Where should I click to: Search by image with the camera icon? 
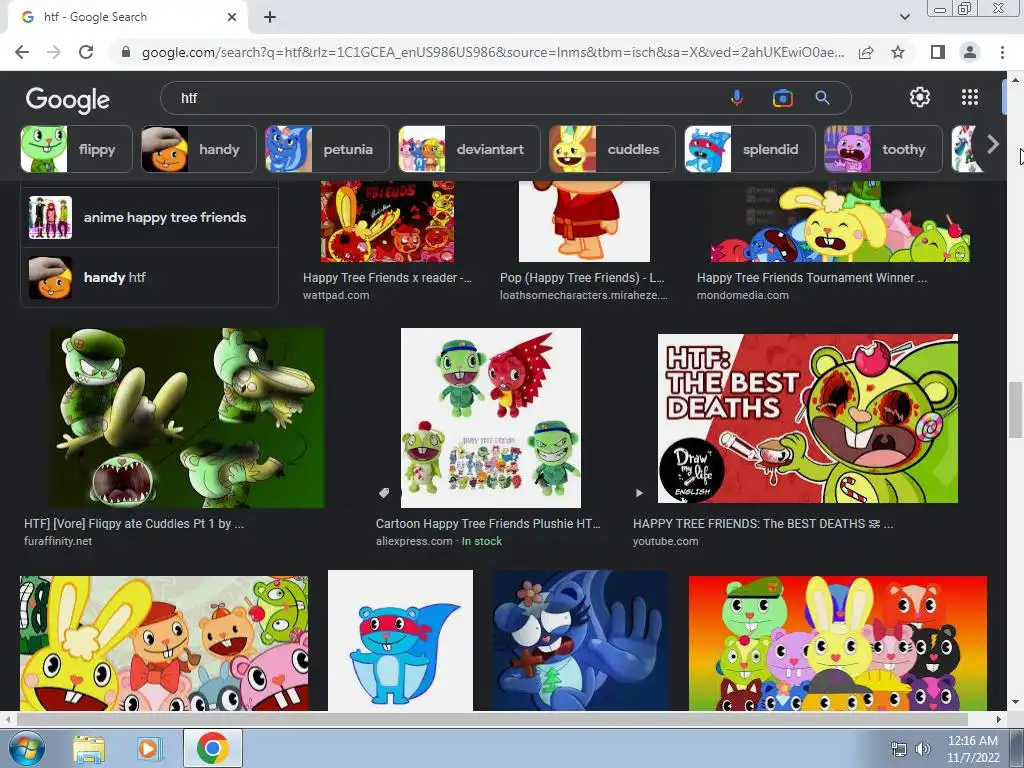point(782,98)
